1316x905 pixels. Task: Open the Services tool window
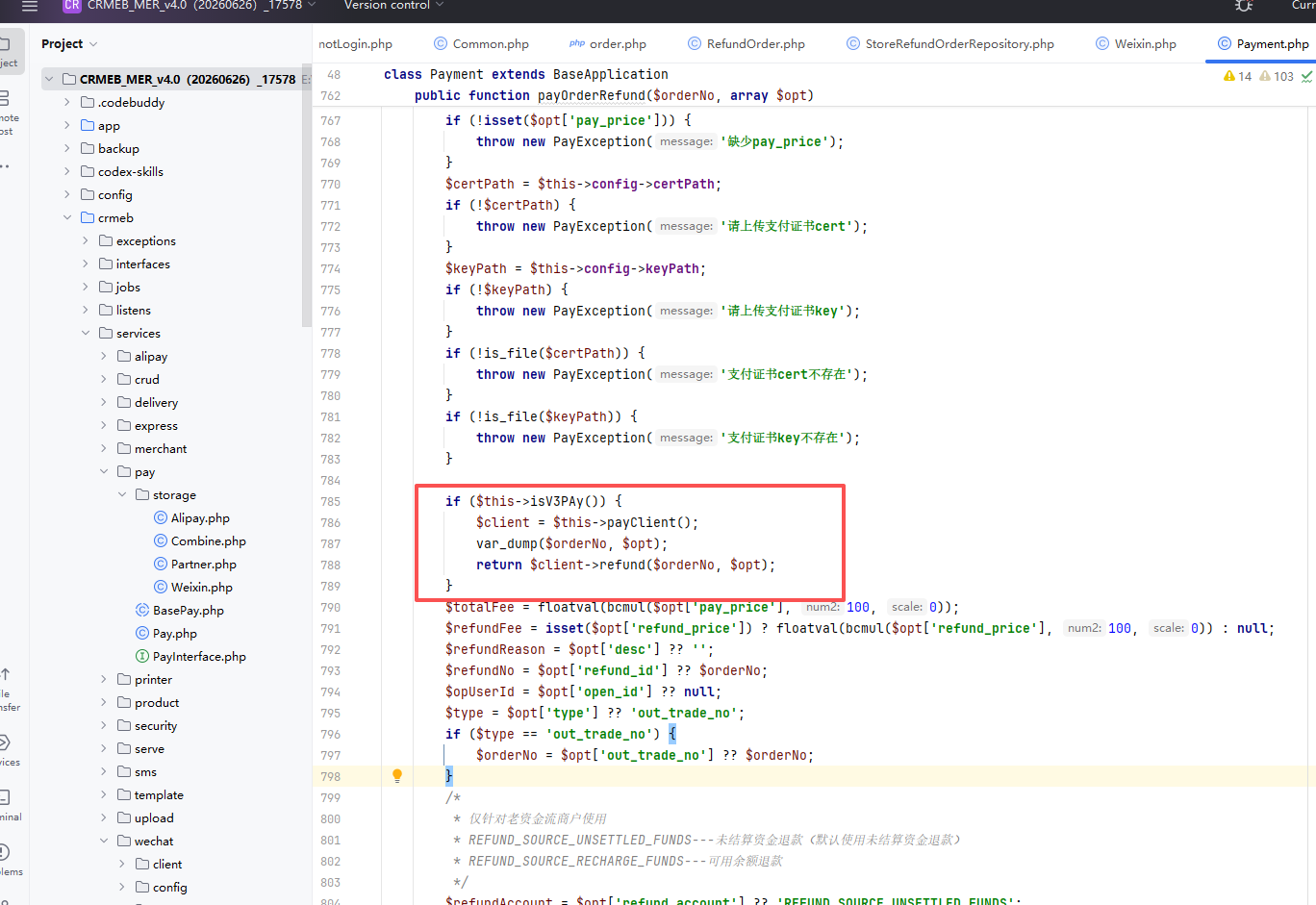tap(5, 742)
